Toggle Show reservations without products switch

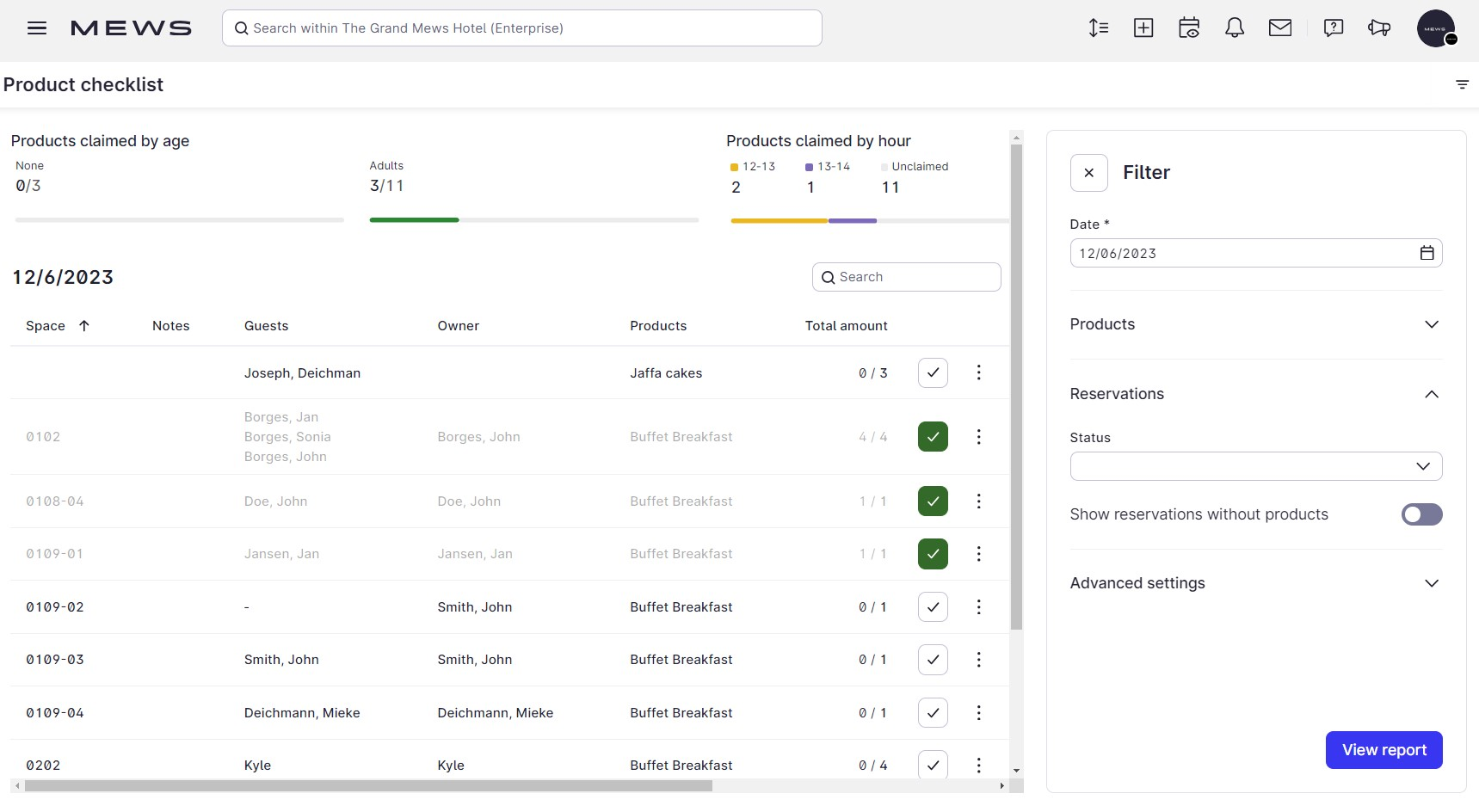[x=1421, y=514]
